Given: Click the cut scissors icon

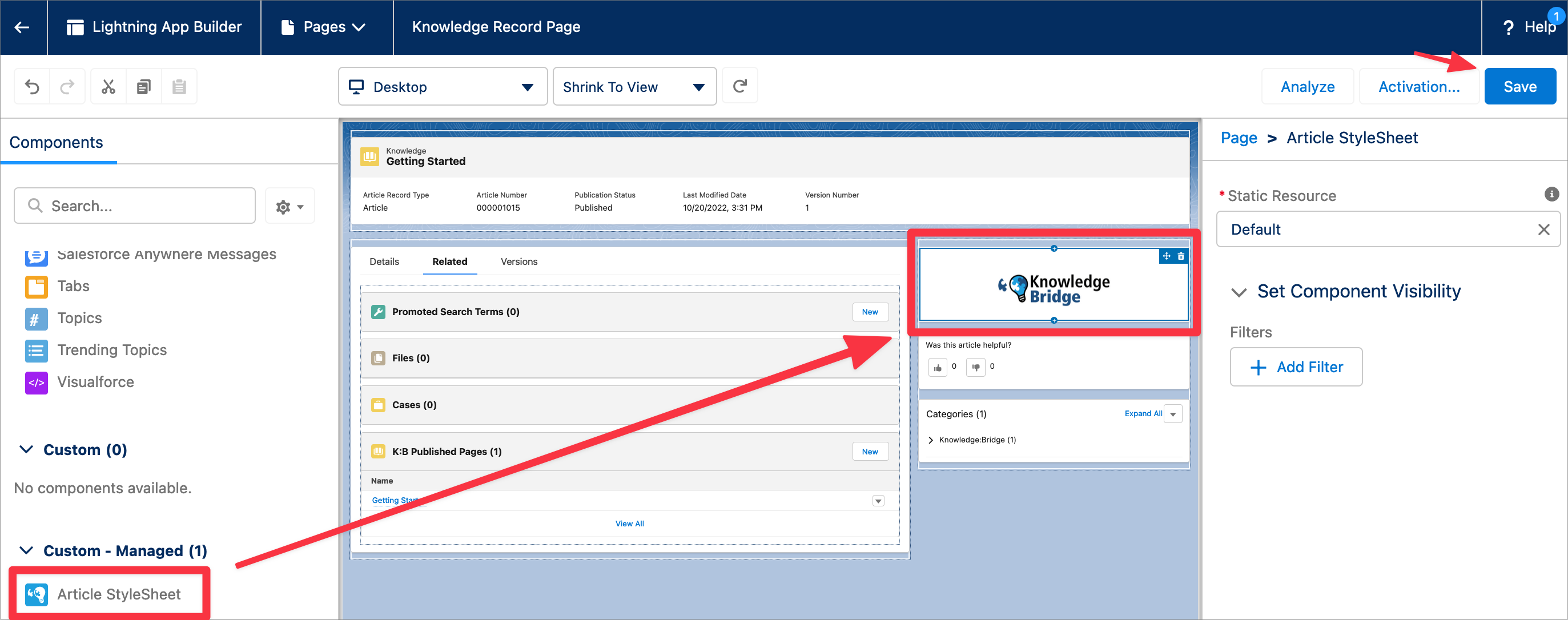Looking at the screenshot, I should click(108, 87).
